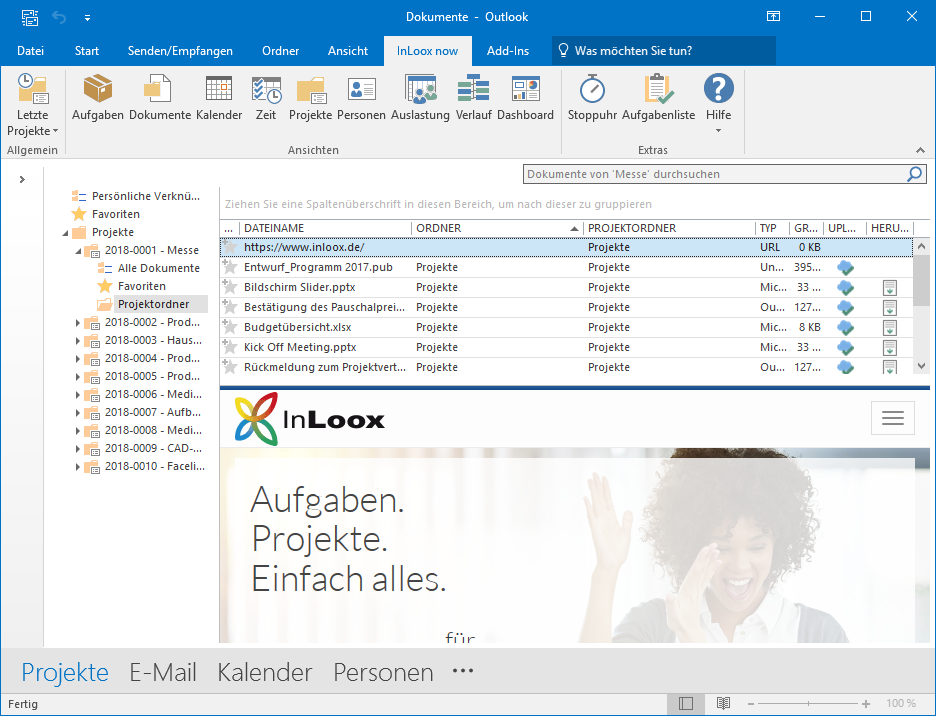Click the InLoox logo in preview
The width and height of the screenshot is (936, 716).
click(x=309, y=419)
